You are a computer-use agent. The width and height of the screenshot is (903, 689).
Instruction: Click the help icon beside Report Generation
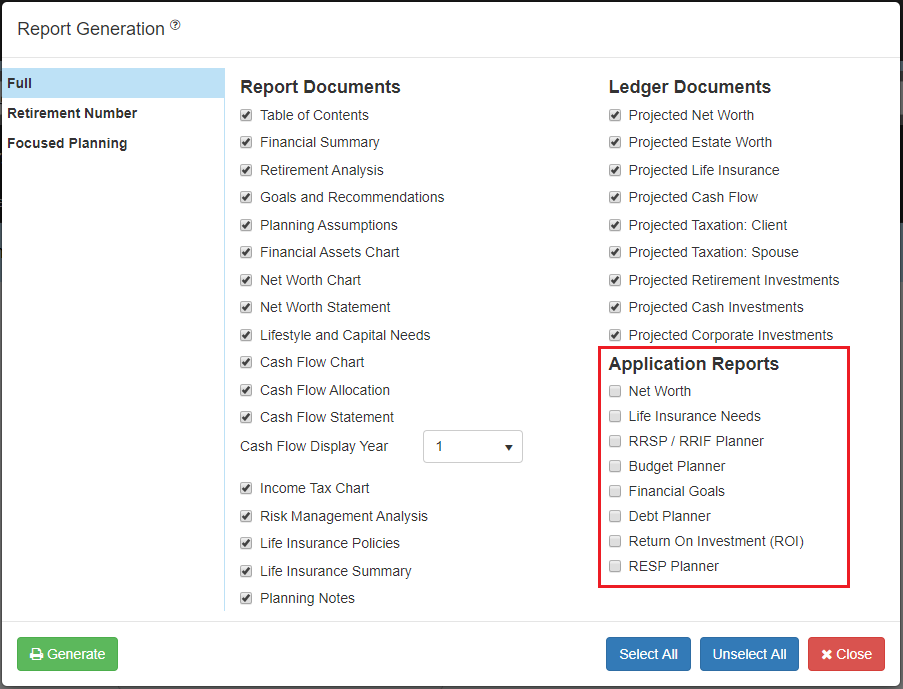[x=175, y=26]
